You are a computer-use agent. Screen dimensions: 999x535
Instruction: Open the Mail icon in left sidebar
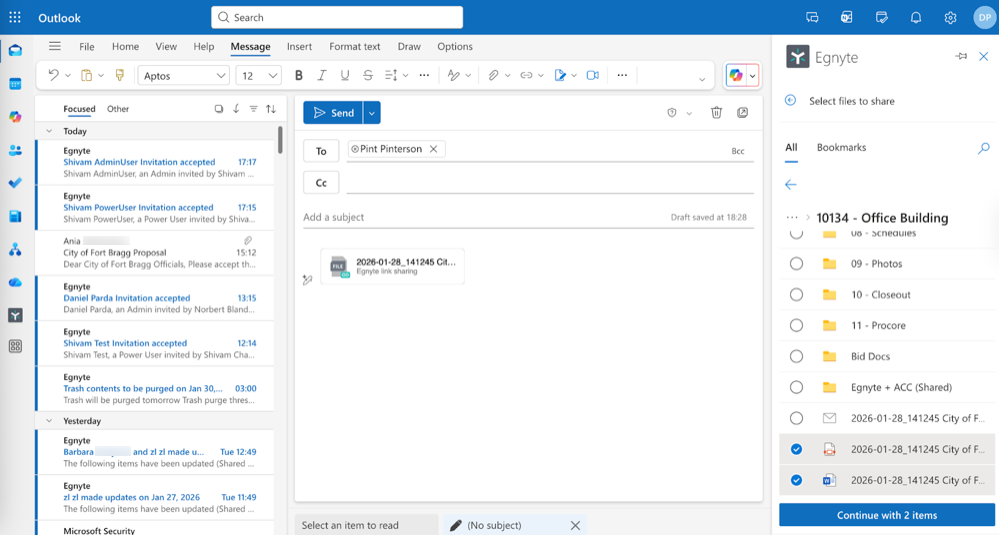[x=15, y=50]
